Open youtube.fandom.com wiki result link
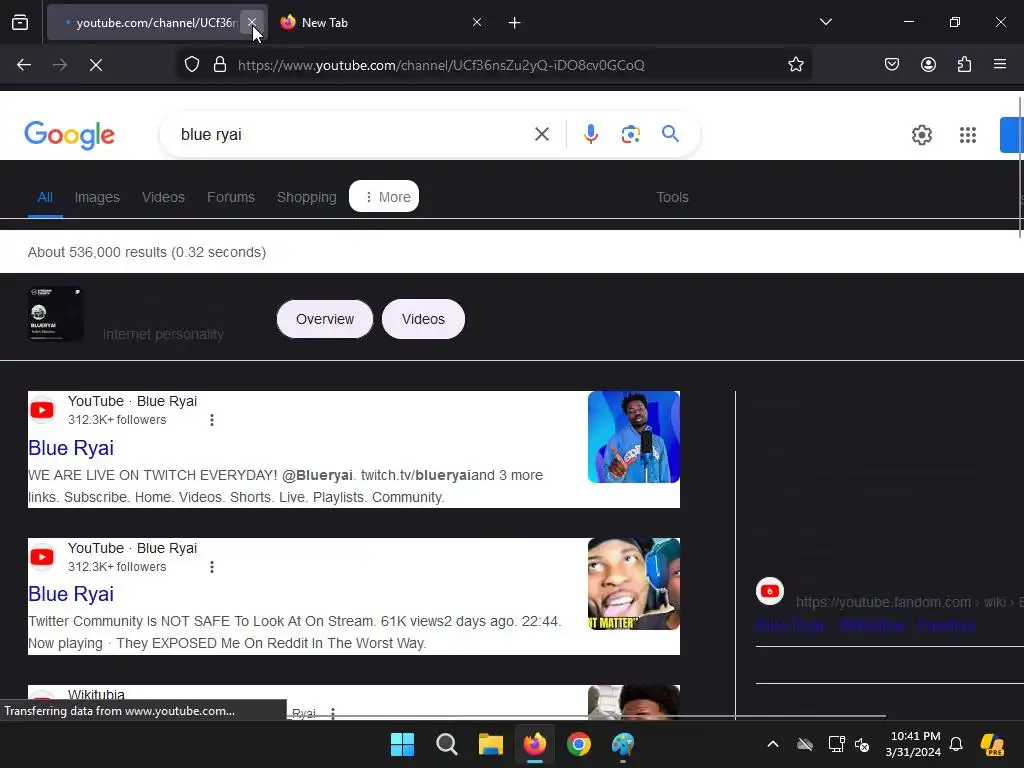Viewport: 1024px width, 768px height. (x=865, y=626)
